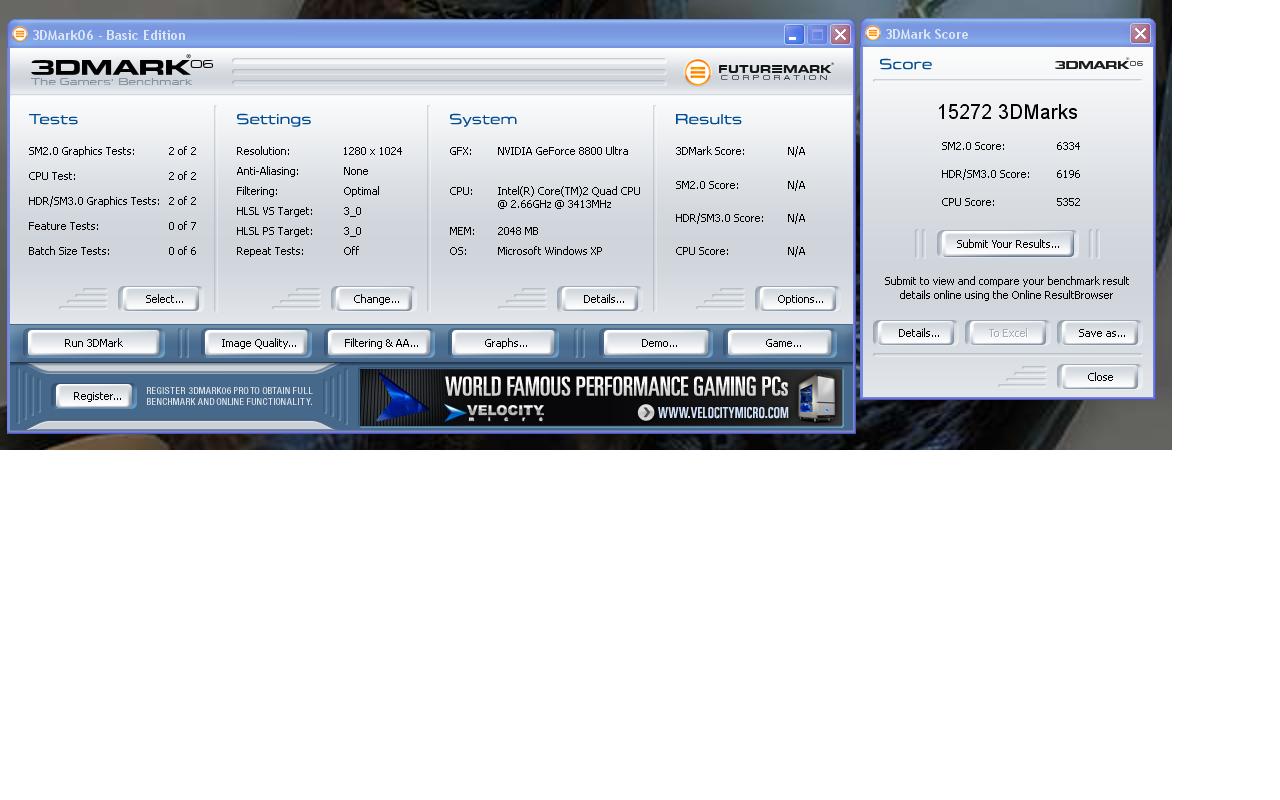Click the Anti-Aliasing value None

355,171
